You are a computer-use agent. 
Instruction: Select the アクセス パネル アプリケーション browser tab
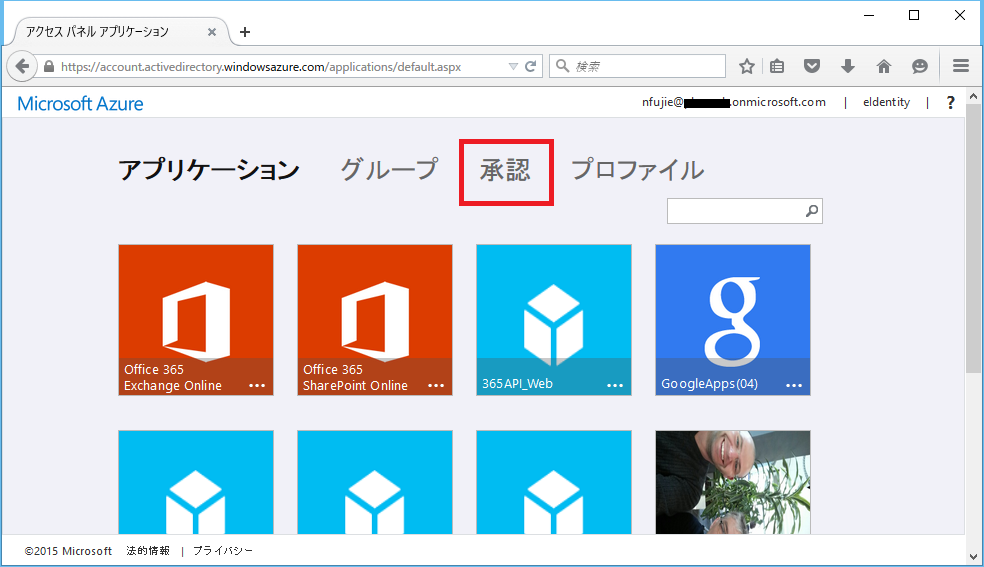(x=118, y=31)
